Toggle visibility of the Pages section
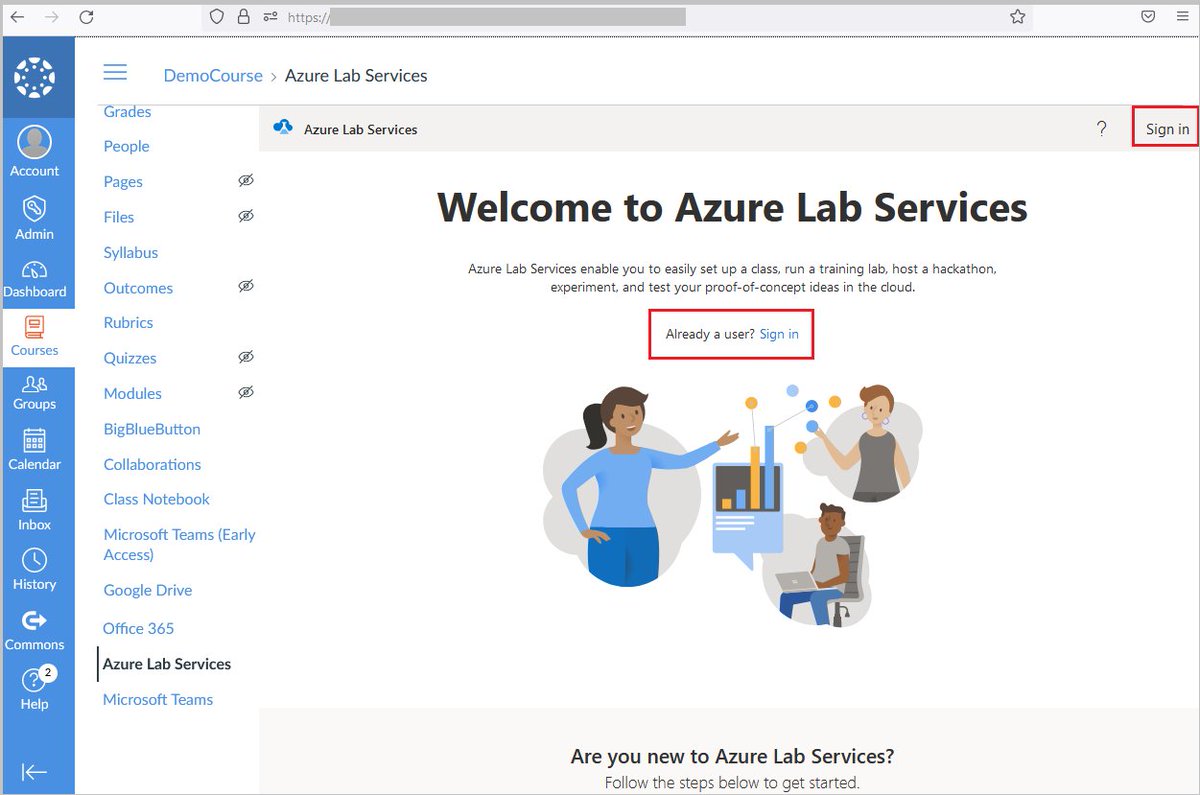Viewport: 1200px width, 795px height. pyautogui.click(x=246, y=180)
